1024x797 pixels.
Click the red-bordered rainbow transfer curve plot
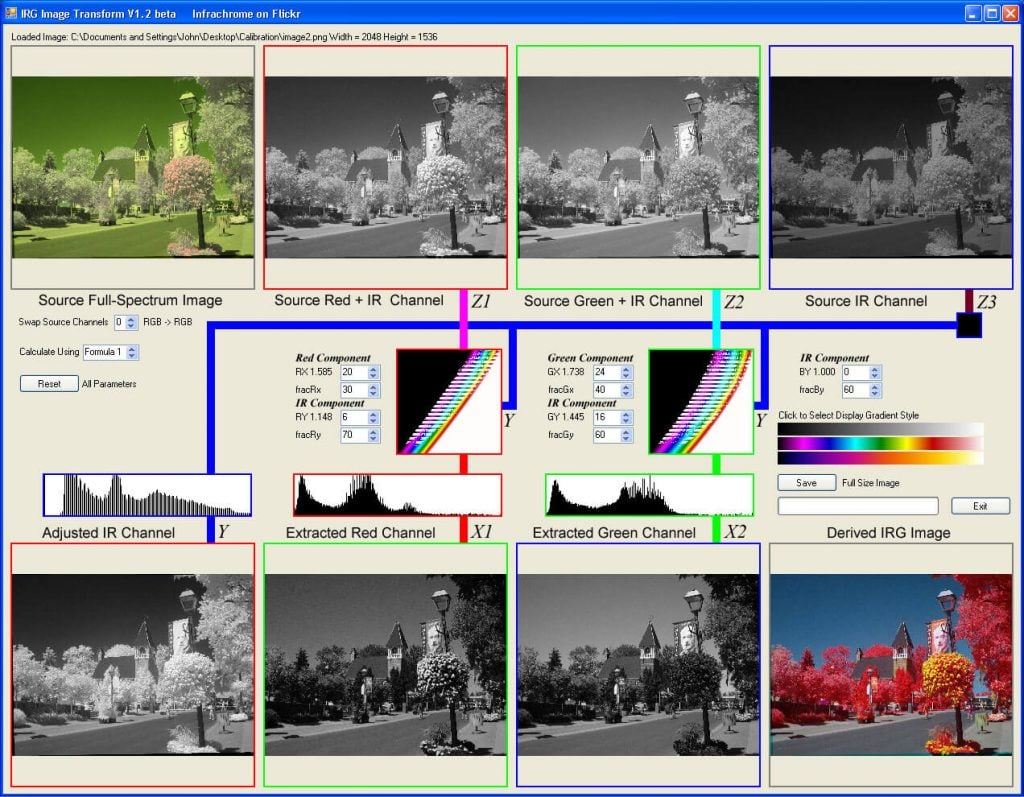(x=449, y=402)
